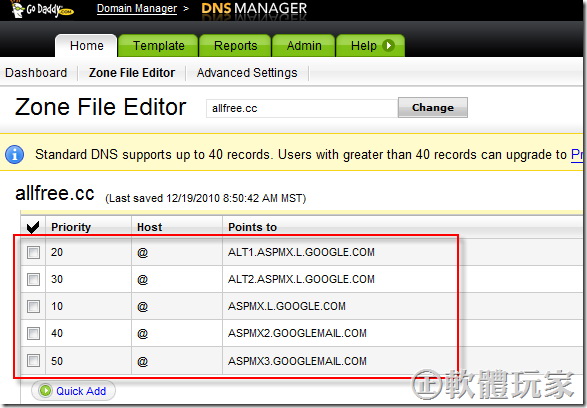Click the Priority column header
Image resolution: width=587 pixels, height=408 pixels.
(71, 227)
